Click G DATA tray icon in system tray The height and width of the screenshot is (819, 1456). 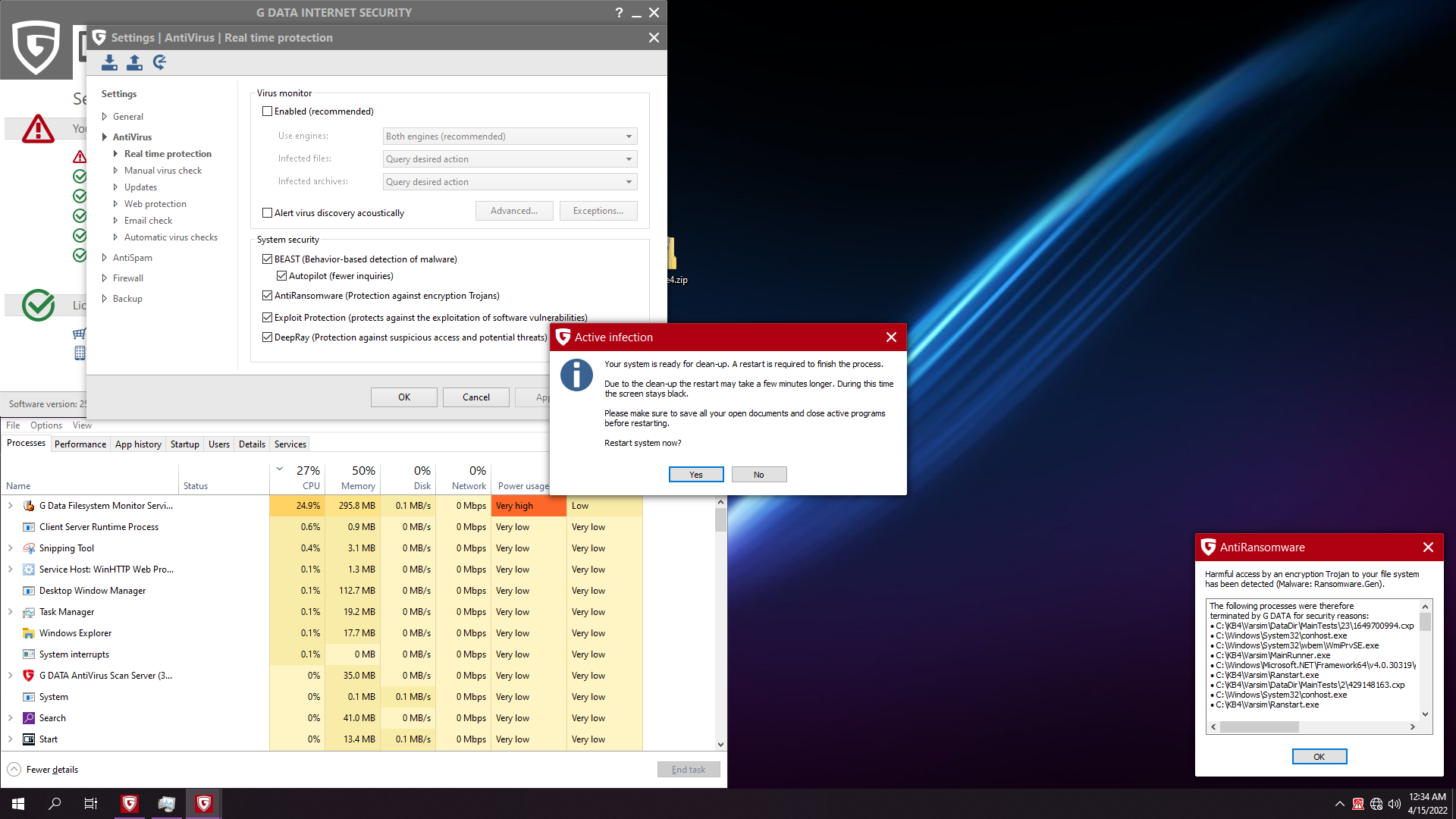click(x=1358, y=804)
